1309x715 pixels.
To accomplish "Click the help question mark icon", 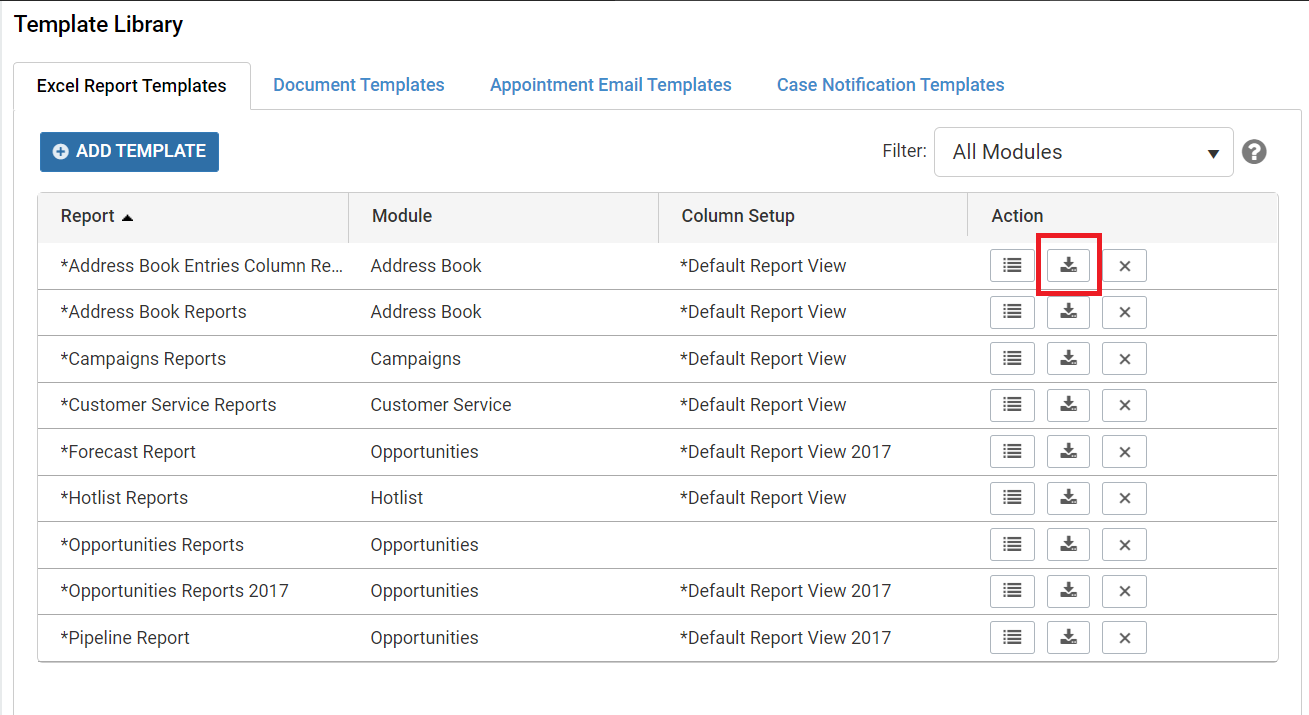I will 1254,152.
